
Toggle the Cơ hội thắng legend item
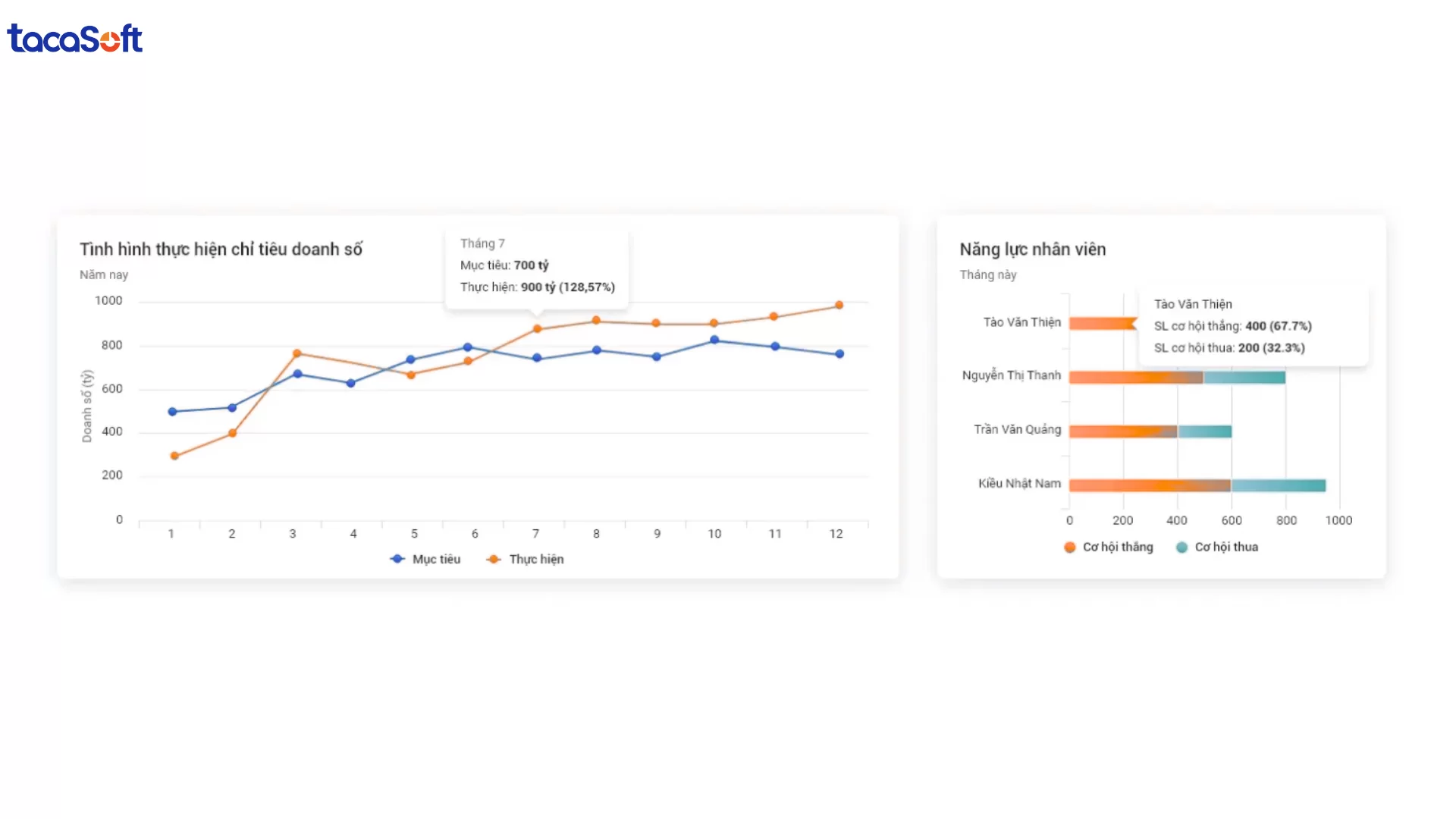coord(1108,547)
